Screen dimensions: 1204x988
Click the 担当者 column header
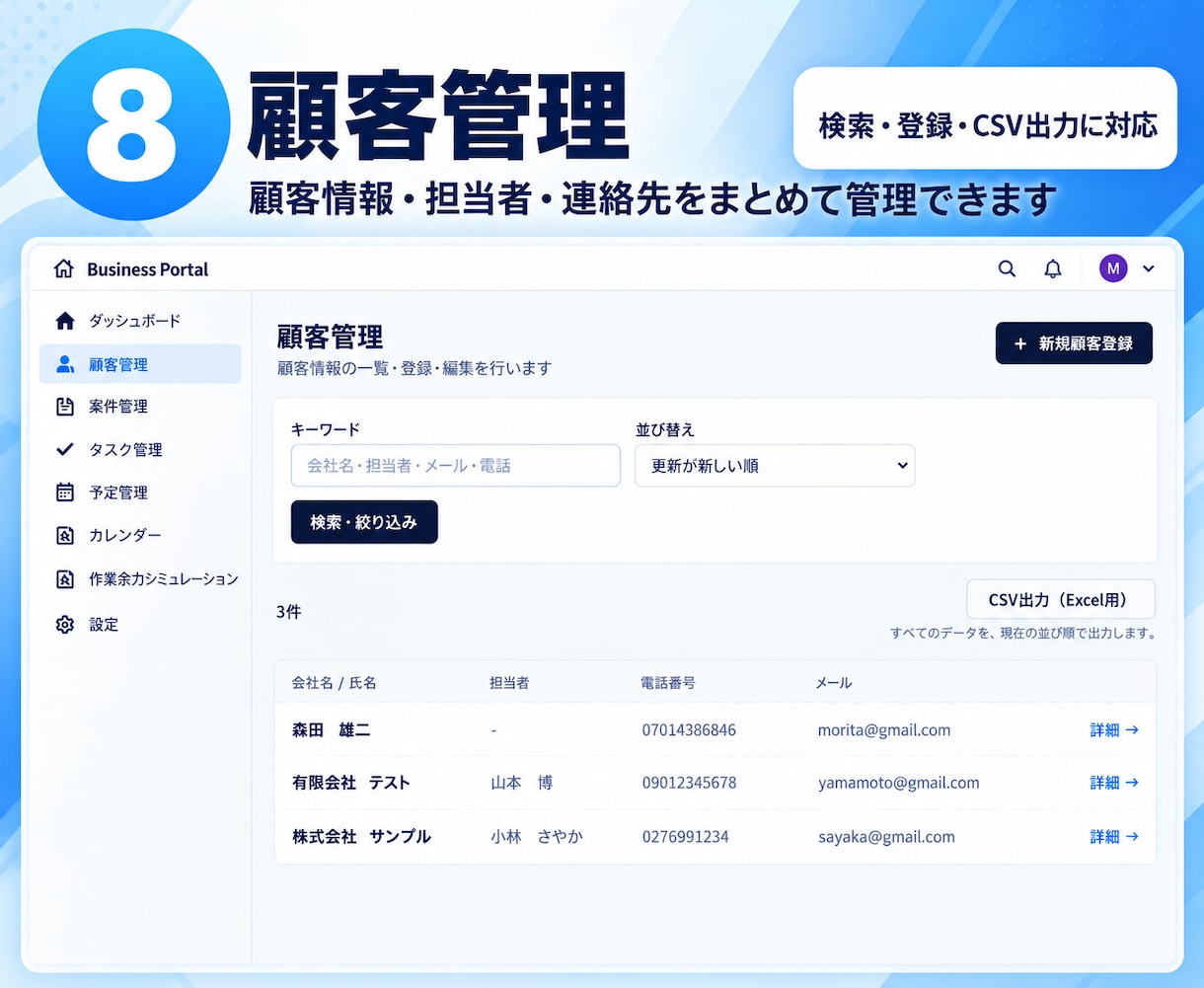pyautogui.click(x=509, y=683)
